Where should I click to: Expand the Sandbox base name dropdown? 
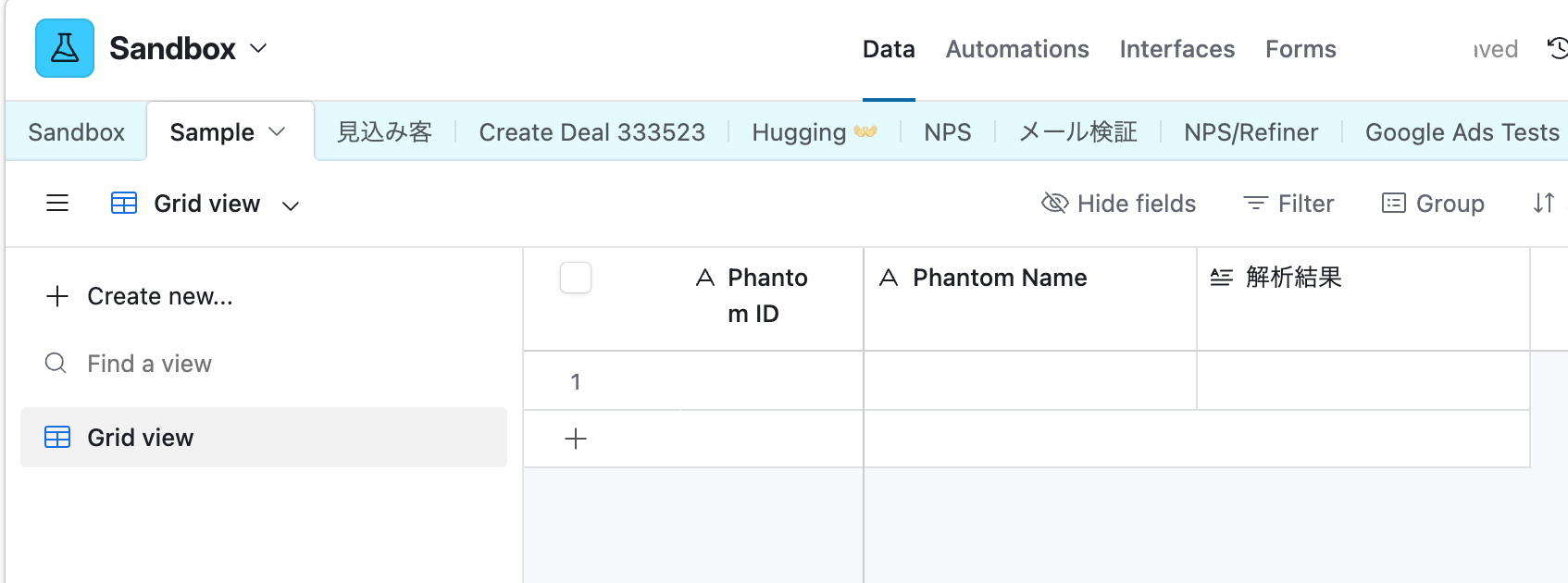259,48
